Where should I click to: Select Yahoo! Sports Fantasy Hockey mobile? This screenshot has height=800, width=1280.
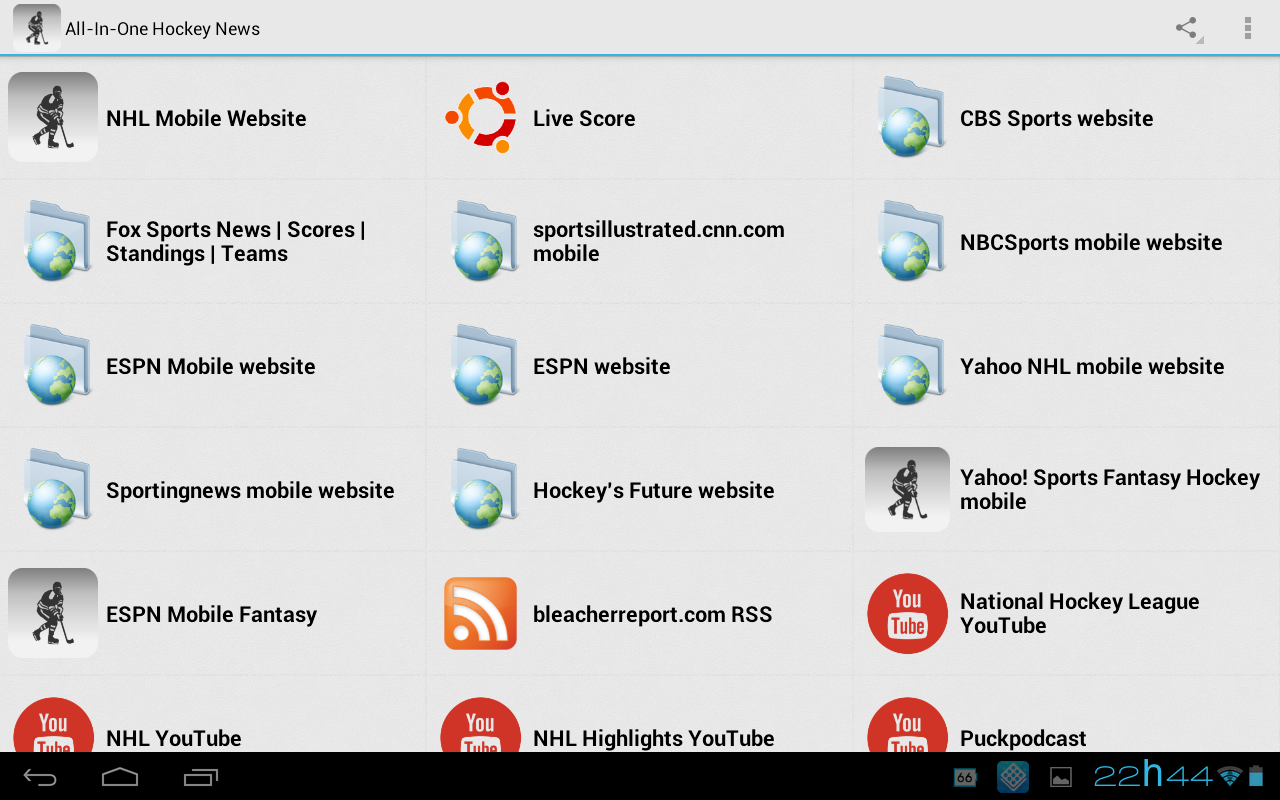(x=1108, y=490)
